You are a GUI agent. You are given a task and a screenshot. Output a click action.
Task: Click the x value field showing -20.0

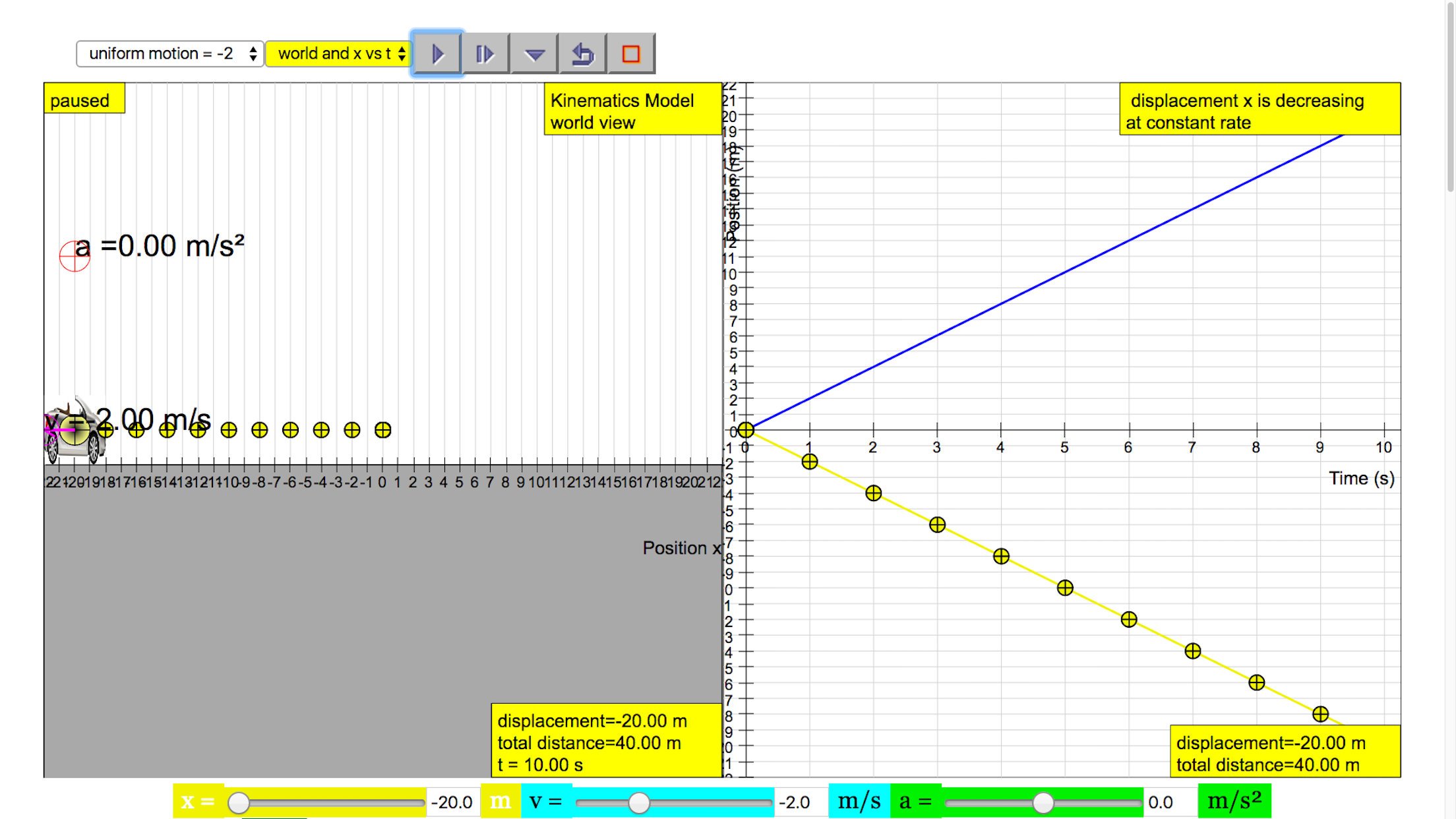click(x=452, y=803)
